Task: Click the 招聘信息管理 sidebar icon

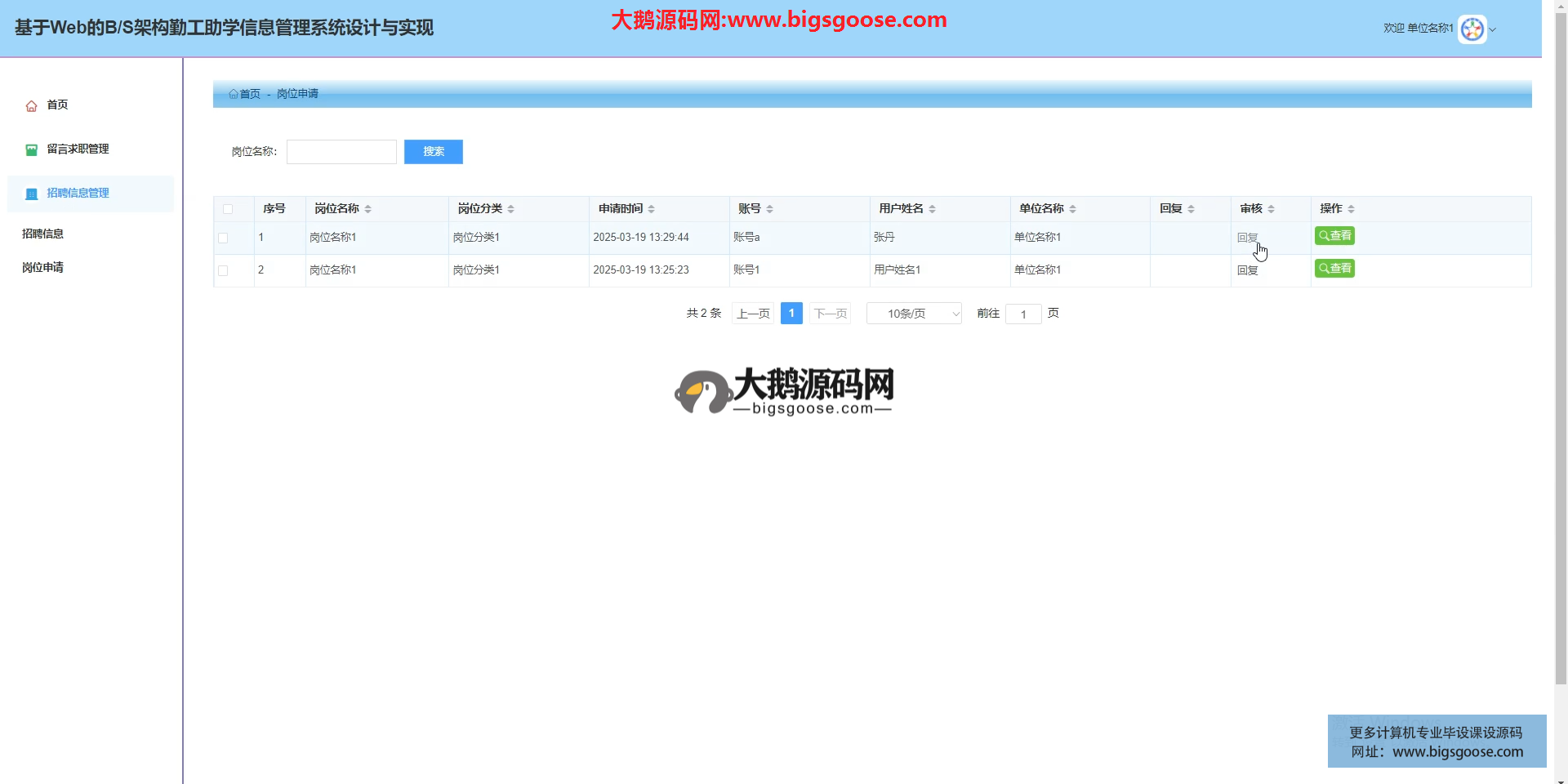Action: [x=32, y=194]
